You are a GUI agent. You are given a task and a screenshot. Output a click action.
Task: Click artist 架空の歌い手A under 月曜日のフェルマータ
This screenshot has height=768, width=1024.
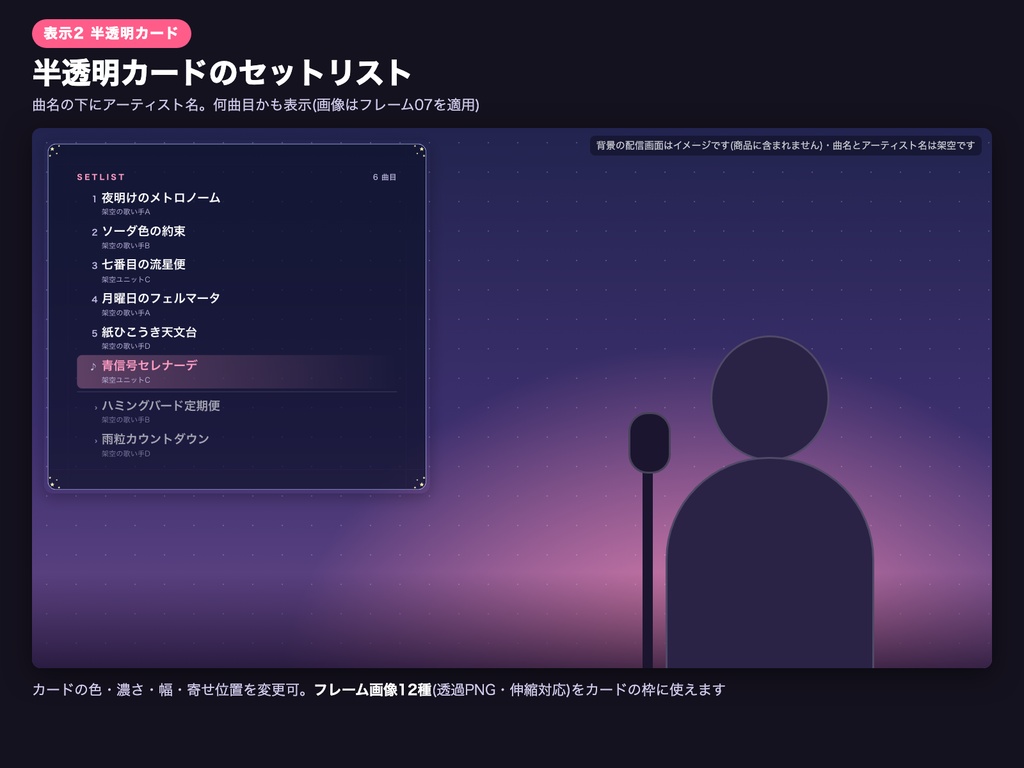(126, 313)
